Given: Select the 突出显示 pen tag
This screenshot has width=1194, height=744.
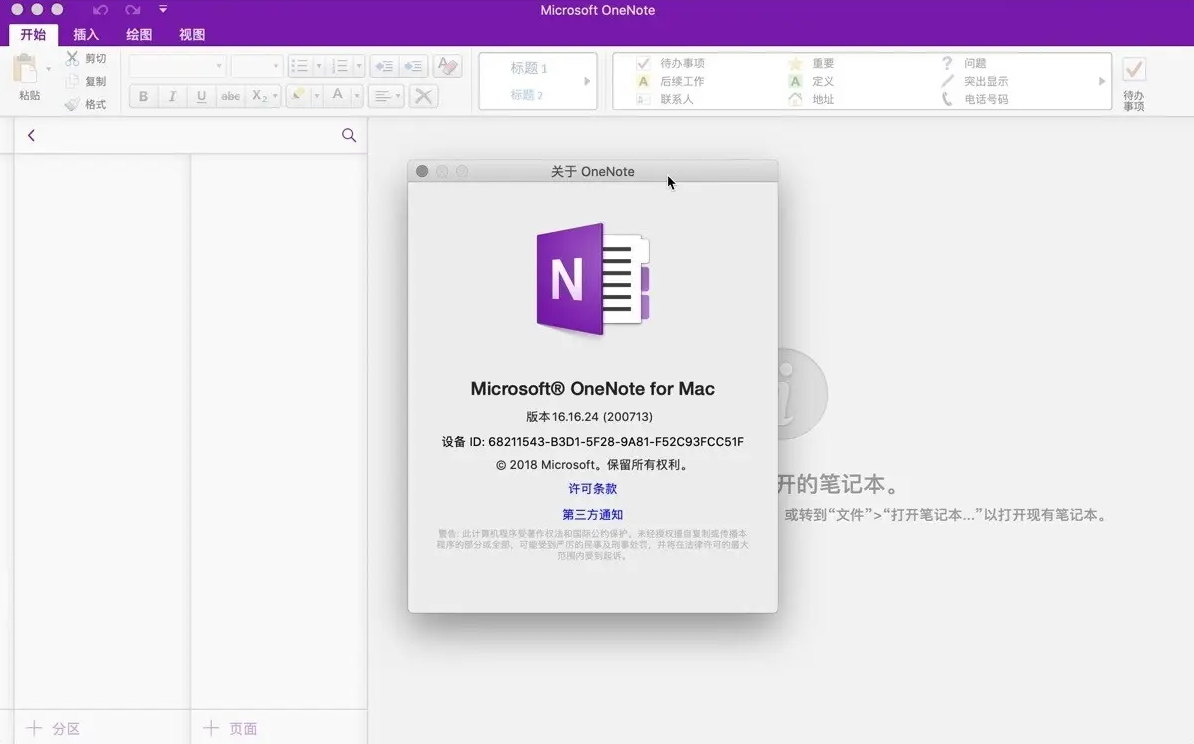Looking at the screenshot, I should 975,81.
